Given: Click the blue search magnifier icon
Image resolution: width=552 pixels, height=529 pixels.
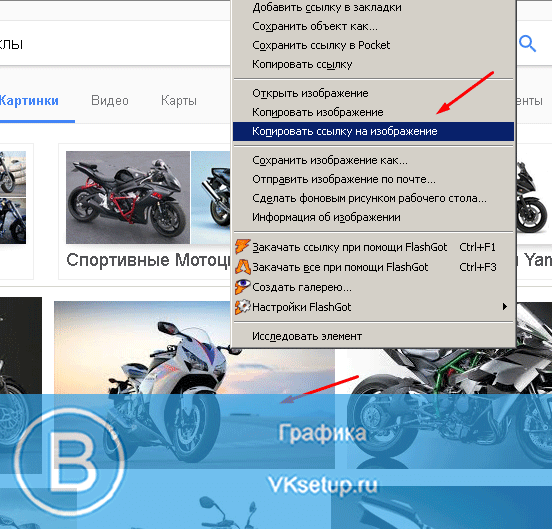Looking at the screenshot, I should (527, 44).
